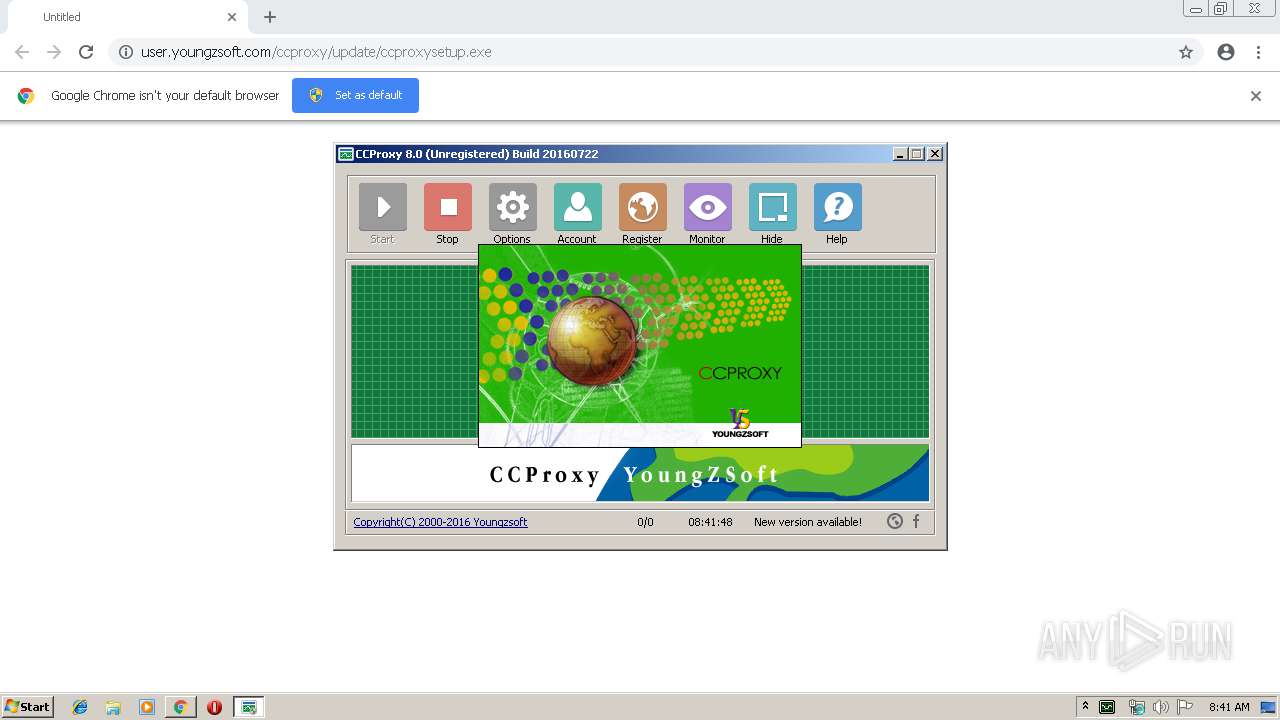Hide CCProxy window with Hide icon
This screenshot has width=1280, height=720.
pyautogui.click(x=773, y=207)
